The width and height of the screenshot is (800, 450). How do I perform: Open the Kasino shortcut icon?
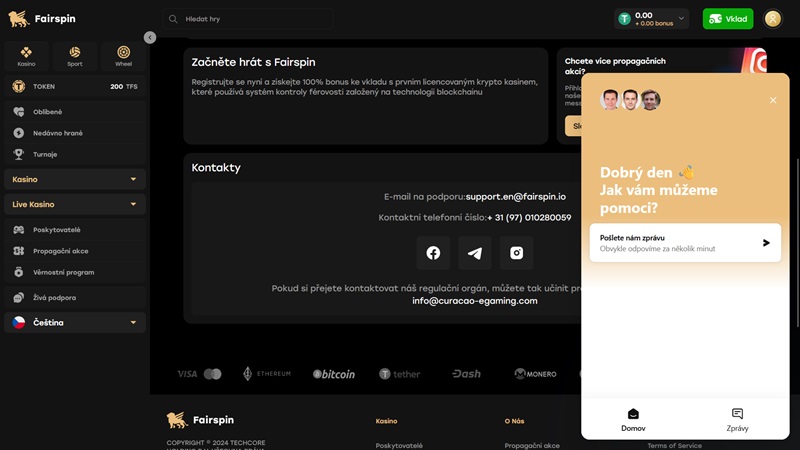(x=26, y=56)
